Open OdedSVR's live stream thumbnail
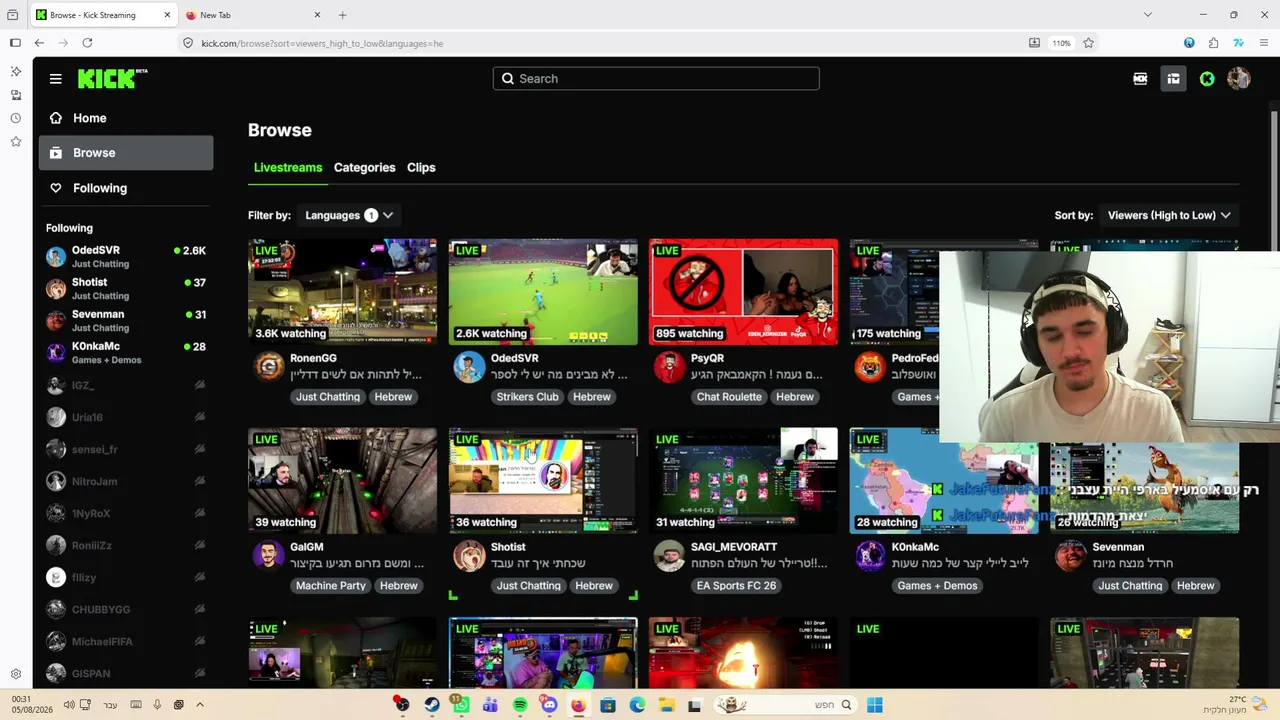 pyautogui.click(x=543, y=292)
